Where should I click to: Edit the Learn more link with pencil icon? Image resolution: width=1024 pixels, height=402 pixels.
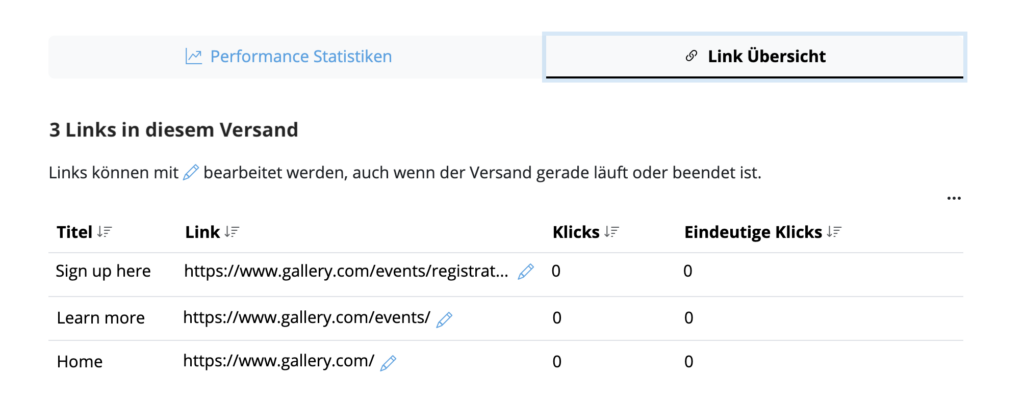444,319
